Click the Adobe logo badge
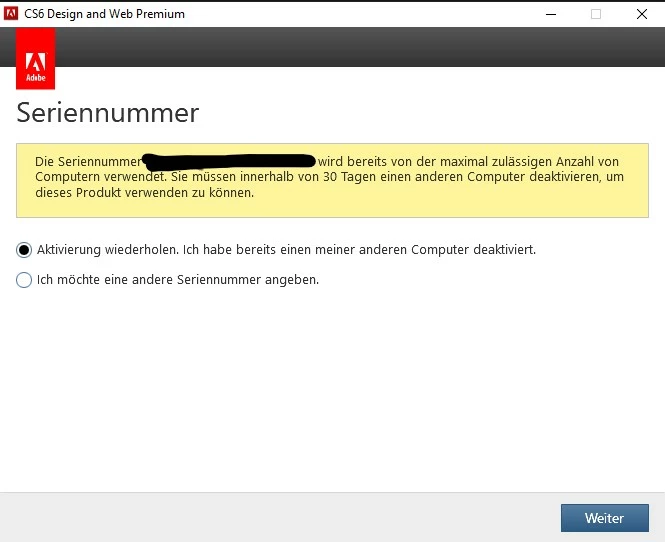The width and height of the screenshot is (665, 542). (x=36, y=59)
